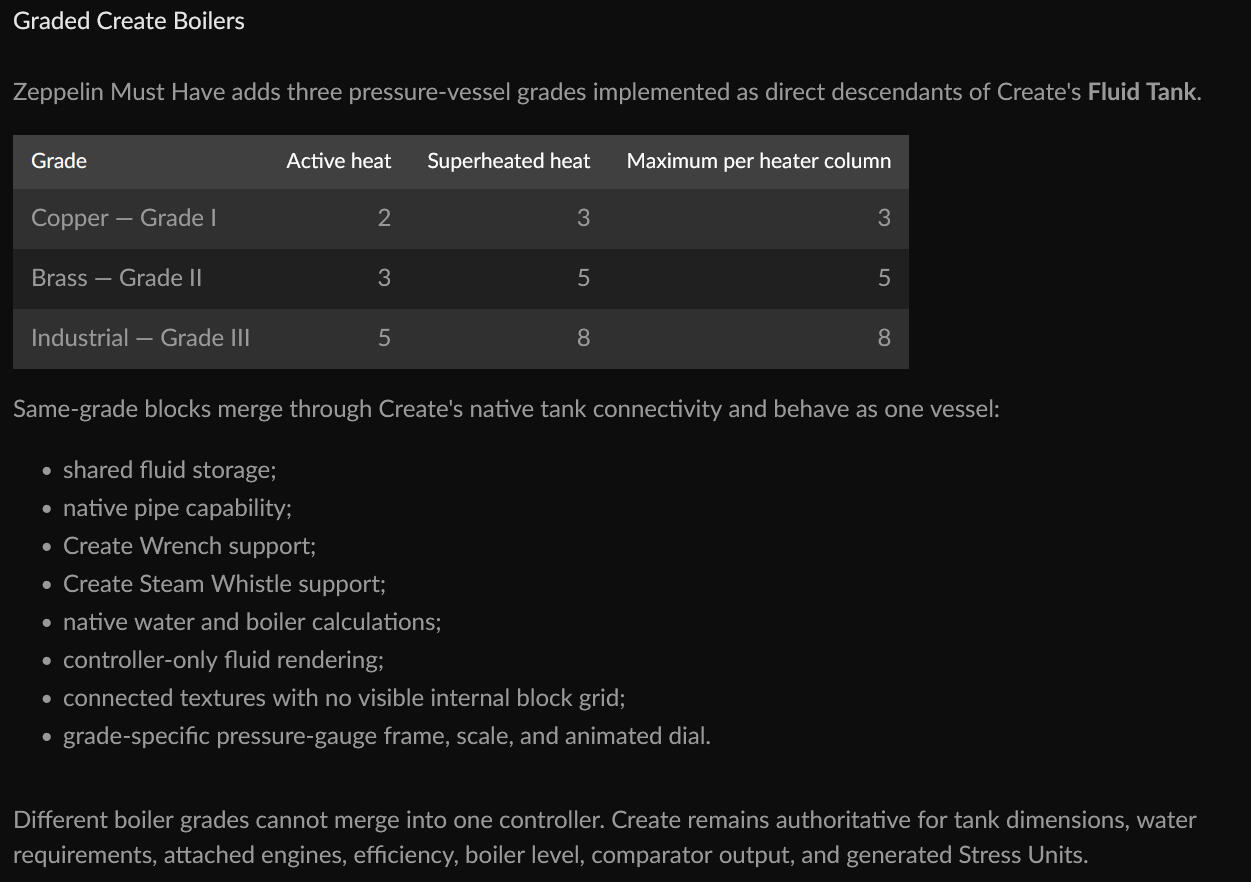Click the shared fluid storage bullet
The height and width of the screenshot is (882, 1251).
(169, 470)
